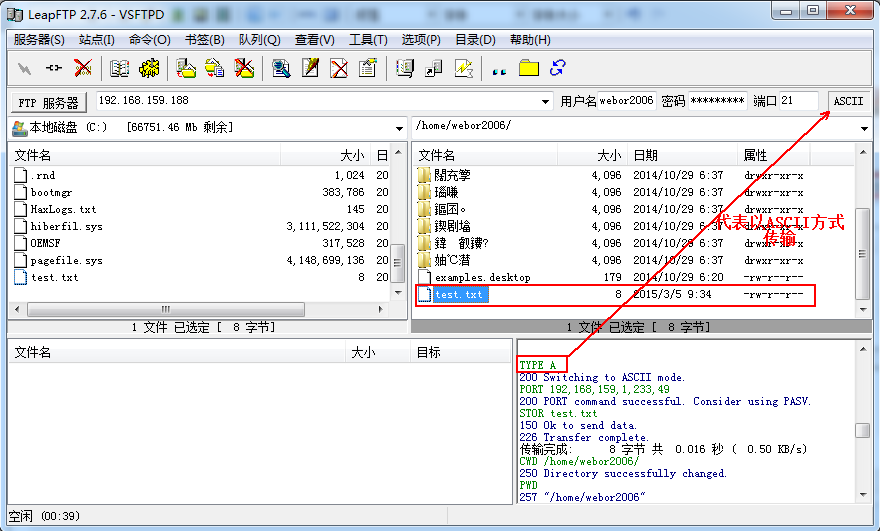Open the 目录(D) menu
880x531 pixels.
coord(475,40)
